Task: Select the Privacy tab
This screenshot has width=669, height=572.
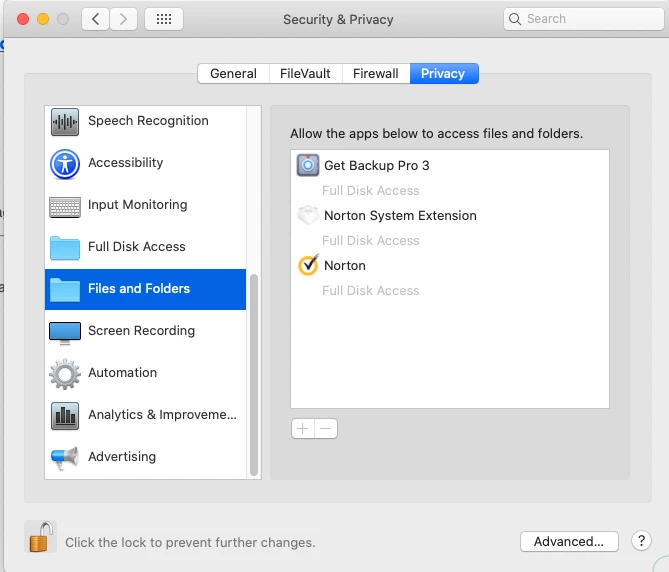Action: pos(443,73)
